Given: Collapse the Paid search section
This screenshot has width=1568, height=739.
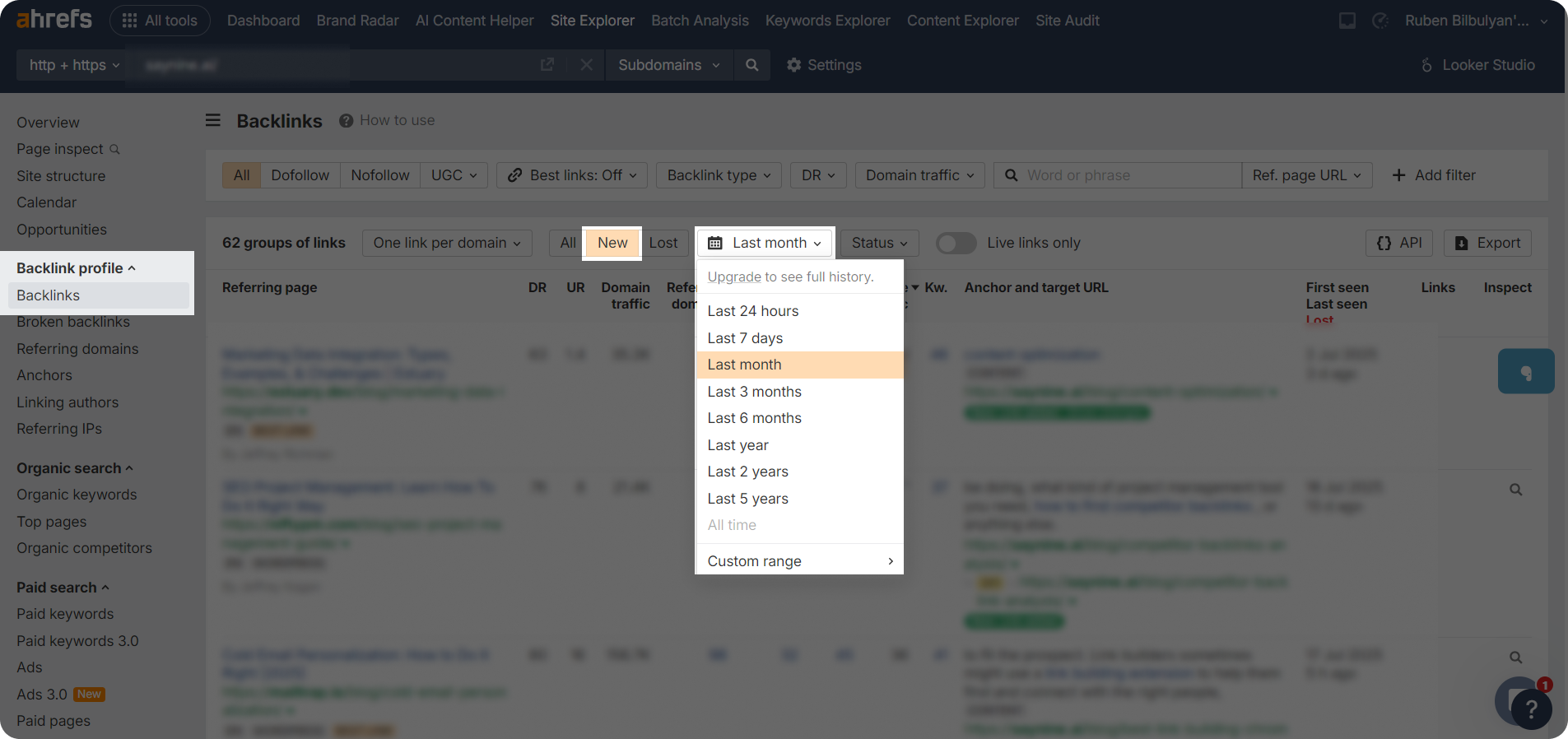Looking at the screenshot, I should pyautogui.click(x=63, y=588).
